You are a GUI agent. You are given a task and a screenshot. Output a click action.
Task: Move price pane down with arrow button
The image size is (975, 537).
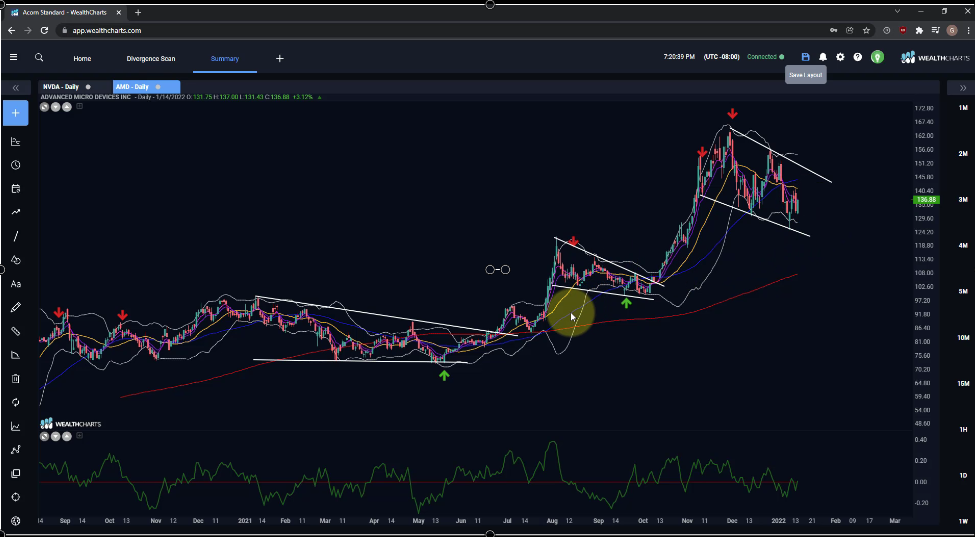tap(56, 107)
